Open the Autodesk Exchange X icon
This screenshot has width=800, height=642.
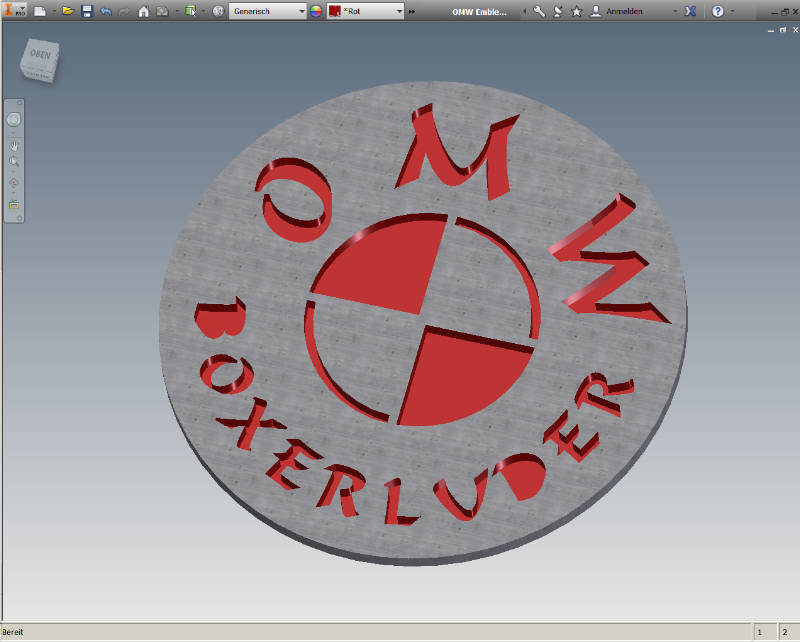click(690, 11)
